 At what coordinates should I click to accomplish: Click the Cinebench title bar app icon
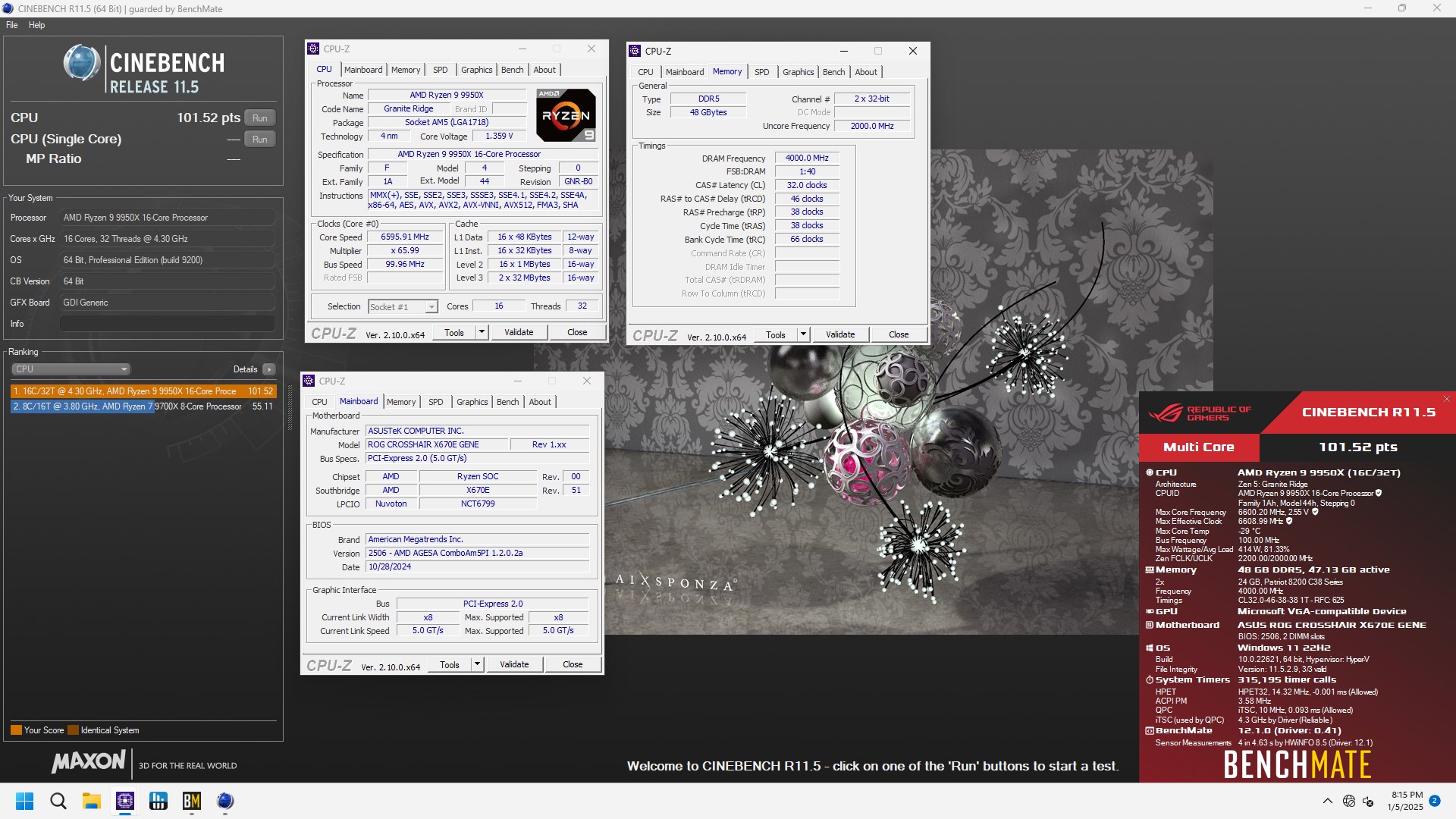pos(8,8)
